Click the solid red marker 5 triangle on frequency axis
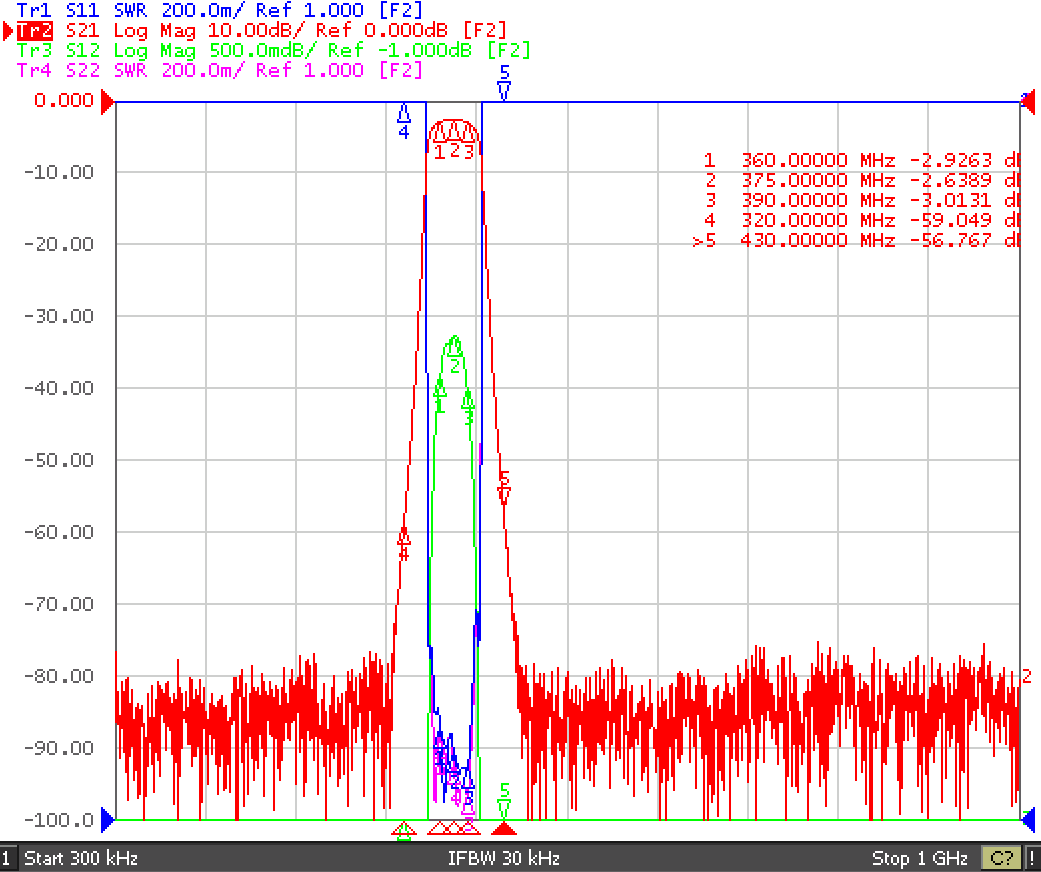Viewport: 1041px width, 872px height. [504, 828]
